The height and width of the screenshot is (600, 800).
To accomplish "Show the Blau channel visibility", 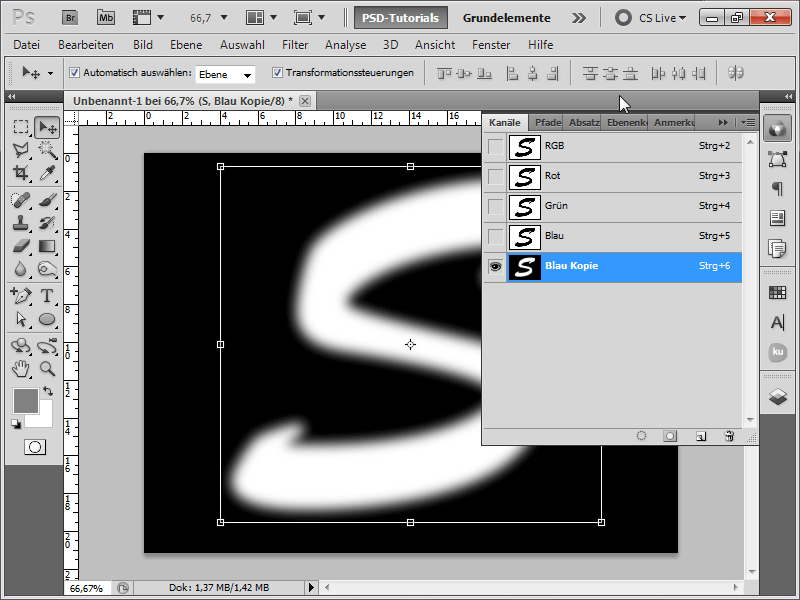I will tap(495, 237).
